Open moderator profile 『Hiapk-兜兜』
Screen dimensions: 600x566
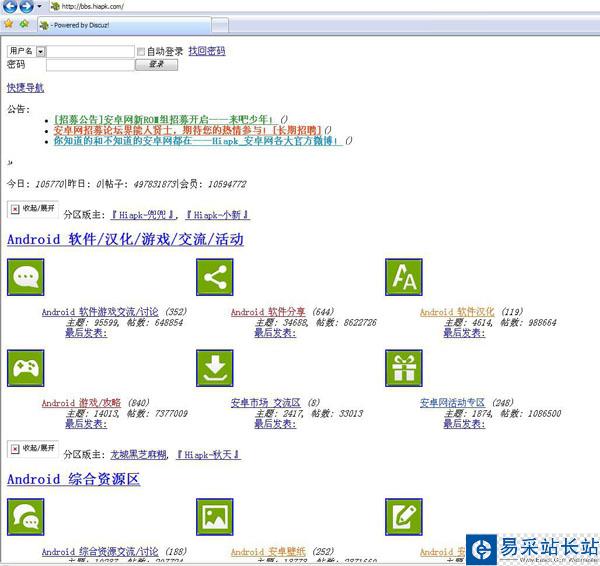143,215
